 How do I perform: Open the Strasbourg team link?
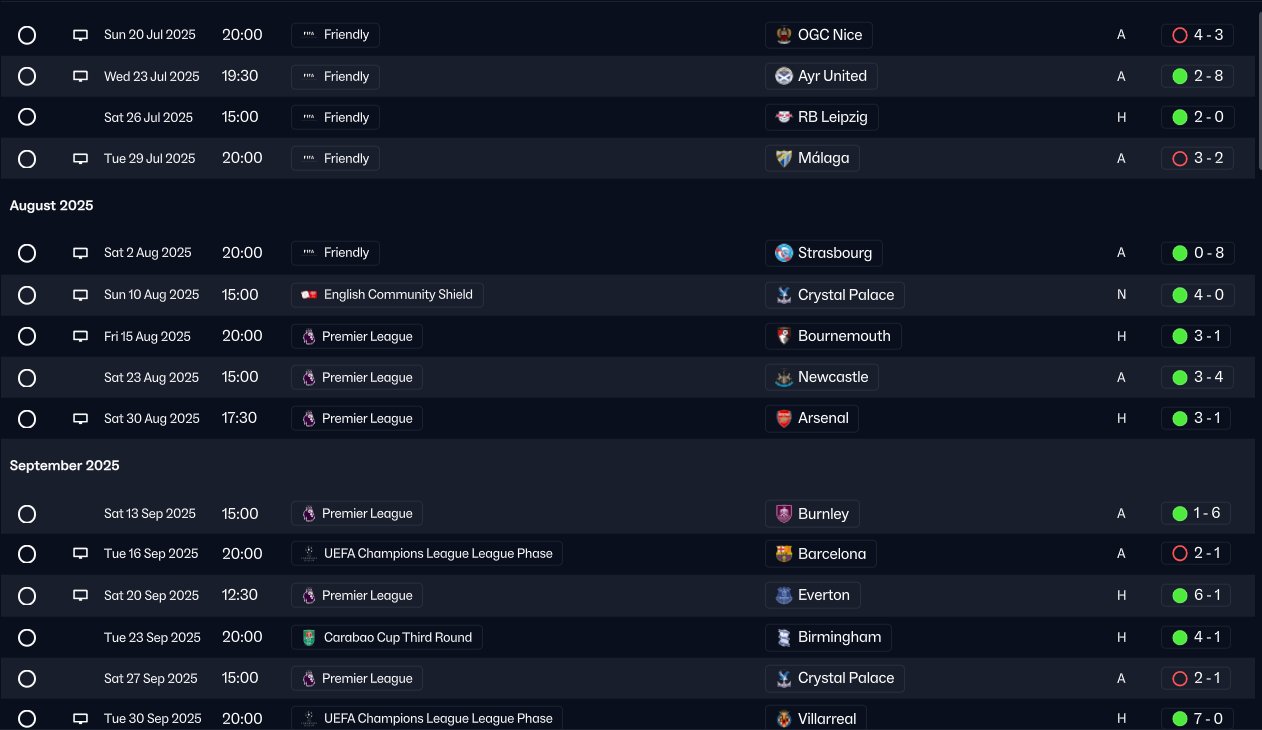[x=834, y=253]
